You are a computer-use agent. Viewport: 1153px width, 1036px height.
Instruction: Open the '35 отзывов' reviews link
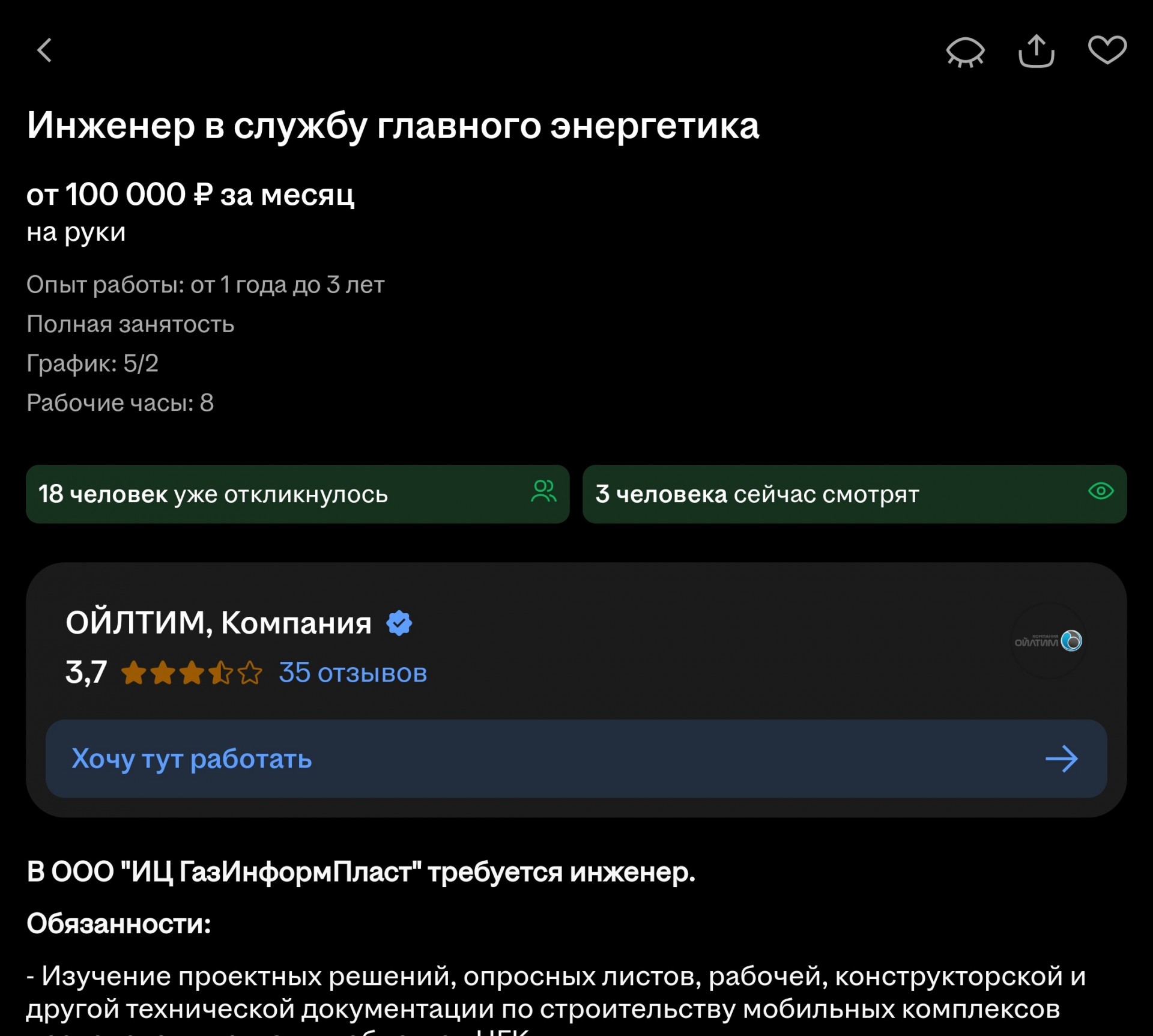[x=353, y=673]
